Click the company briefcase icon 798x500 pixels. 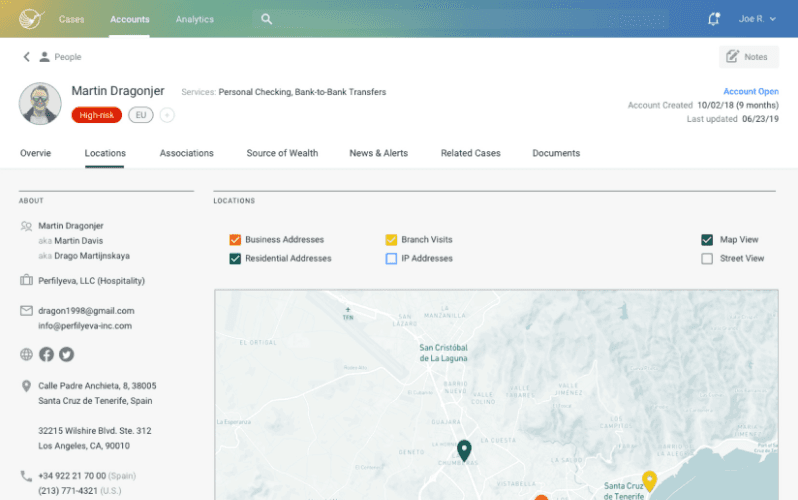[x=26, y=280]
